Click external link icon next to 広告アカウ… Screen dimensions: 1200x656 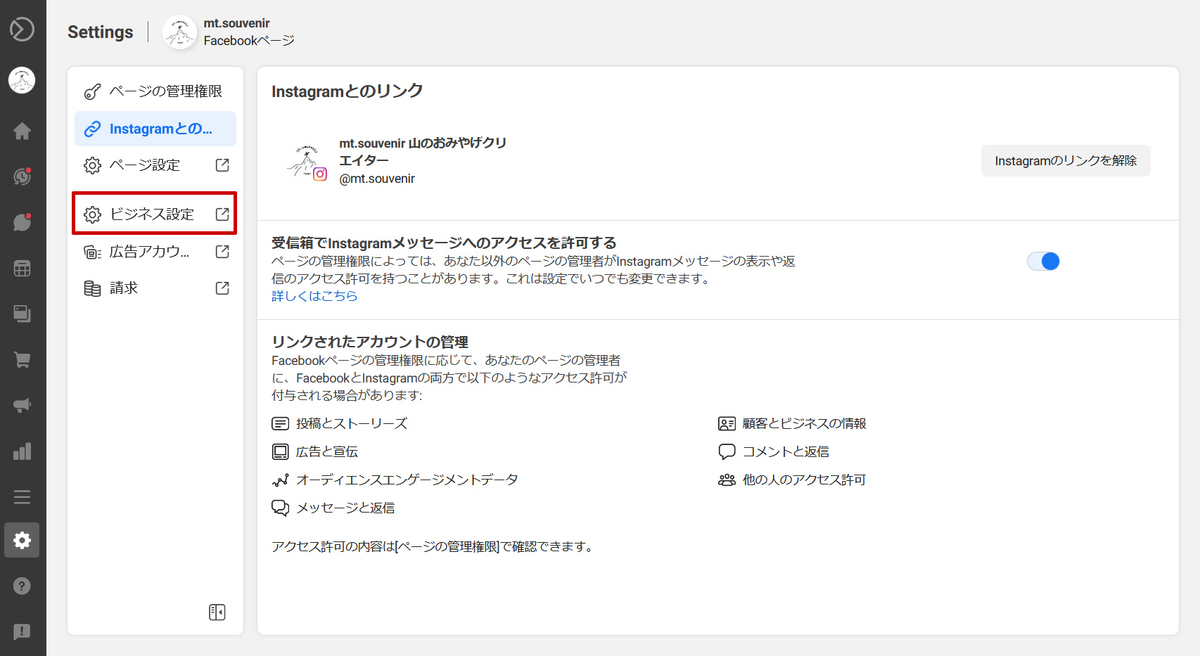coord(222,251)
